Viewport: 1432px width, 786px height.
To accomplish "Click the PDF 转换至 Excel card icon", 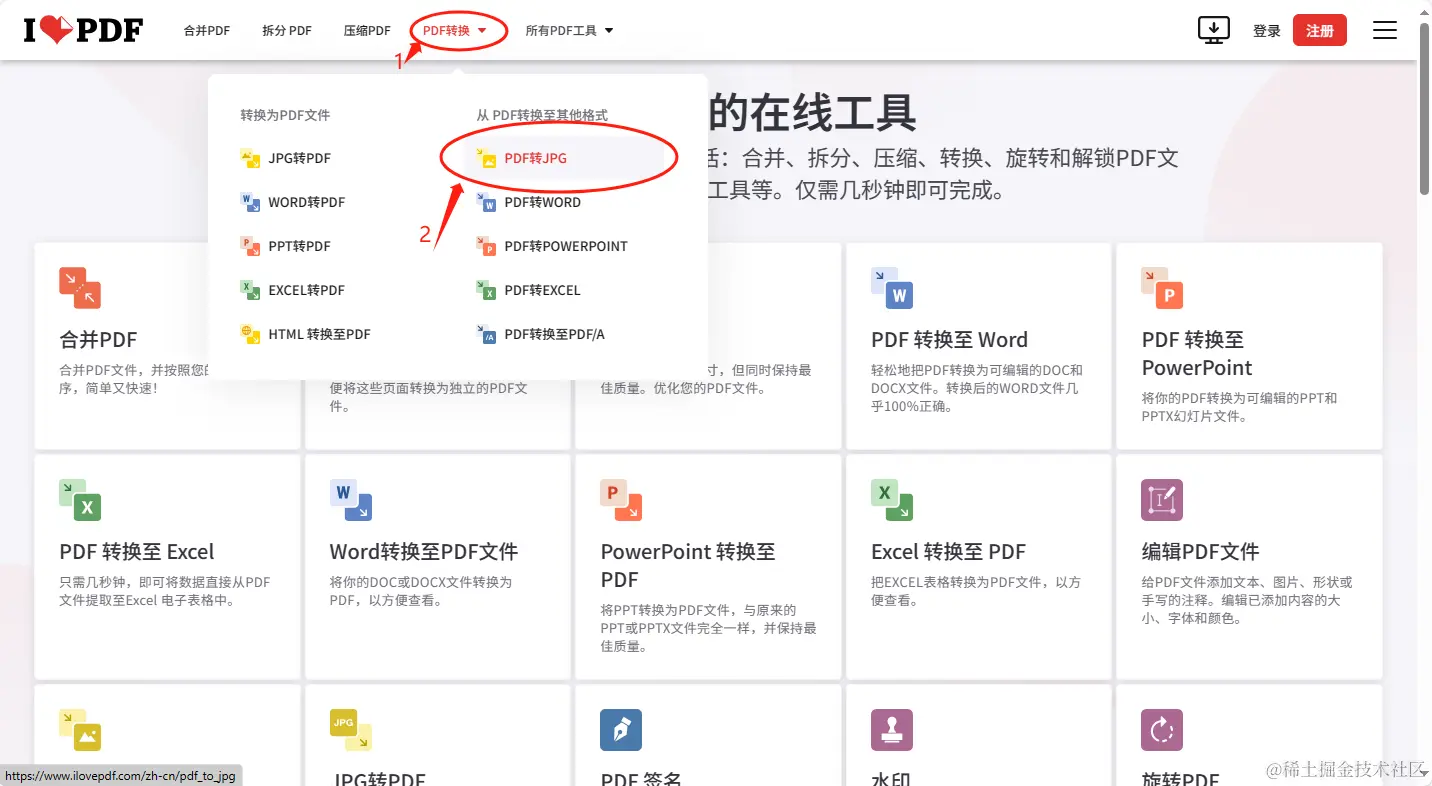I will [x=80, y=500].
